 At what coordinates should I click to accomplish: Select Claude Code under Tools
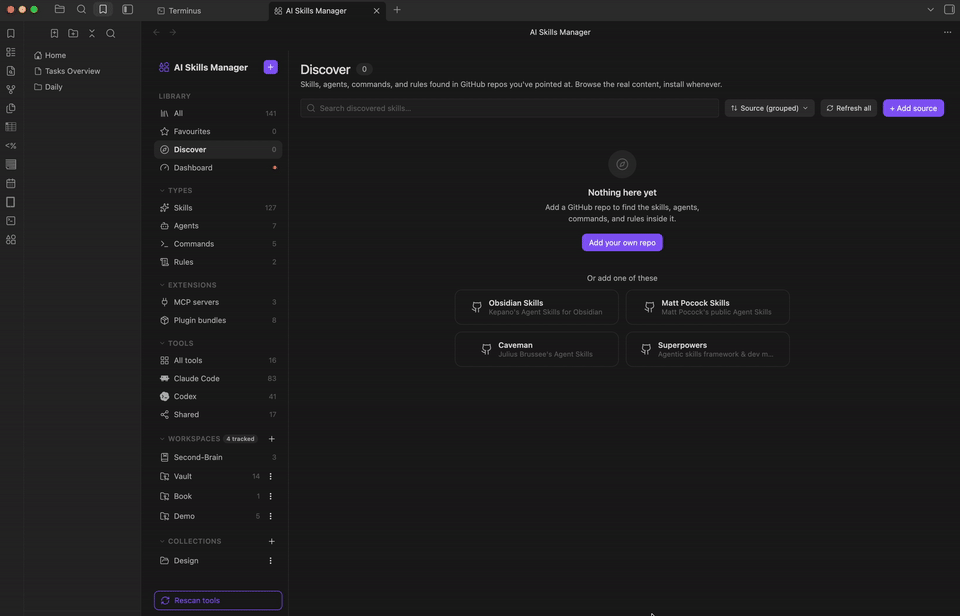pyautogui.click(x=218, y=379)
